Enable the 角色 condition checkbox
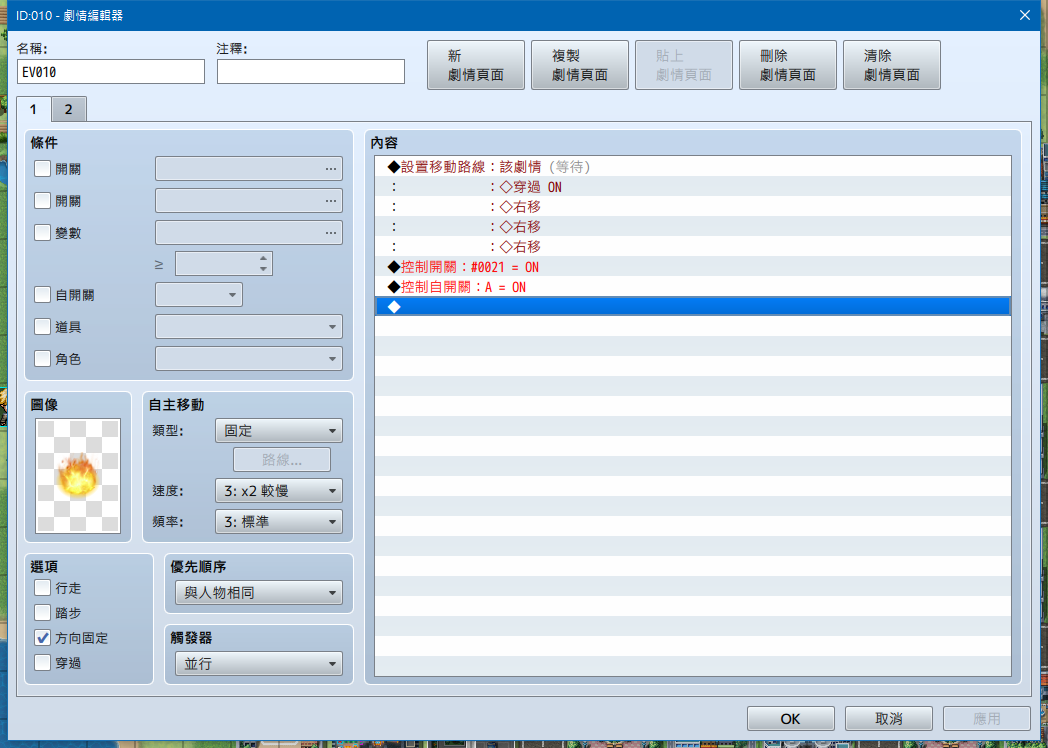This screenshot has width=1048, height=748. [x=42, y=359]
